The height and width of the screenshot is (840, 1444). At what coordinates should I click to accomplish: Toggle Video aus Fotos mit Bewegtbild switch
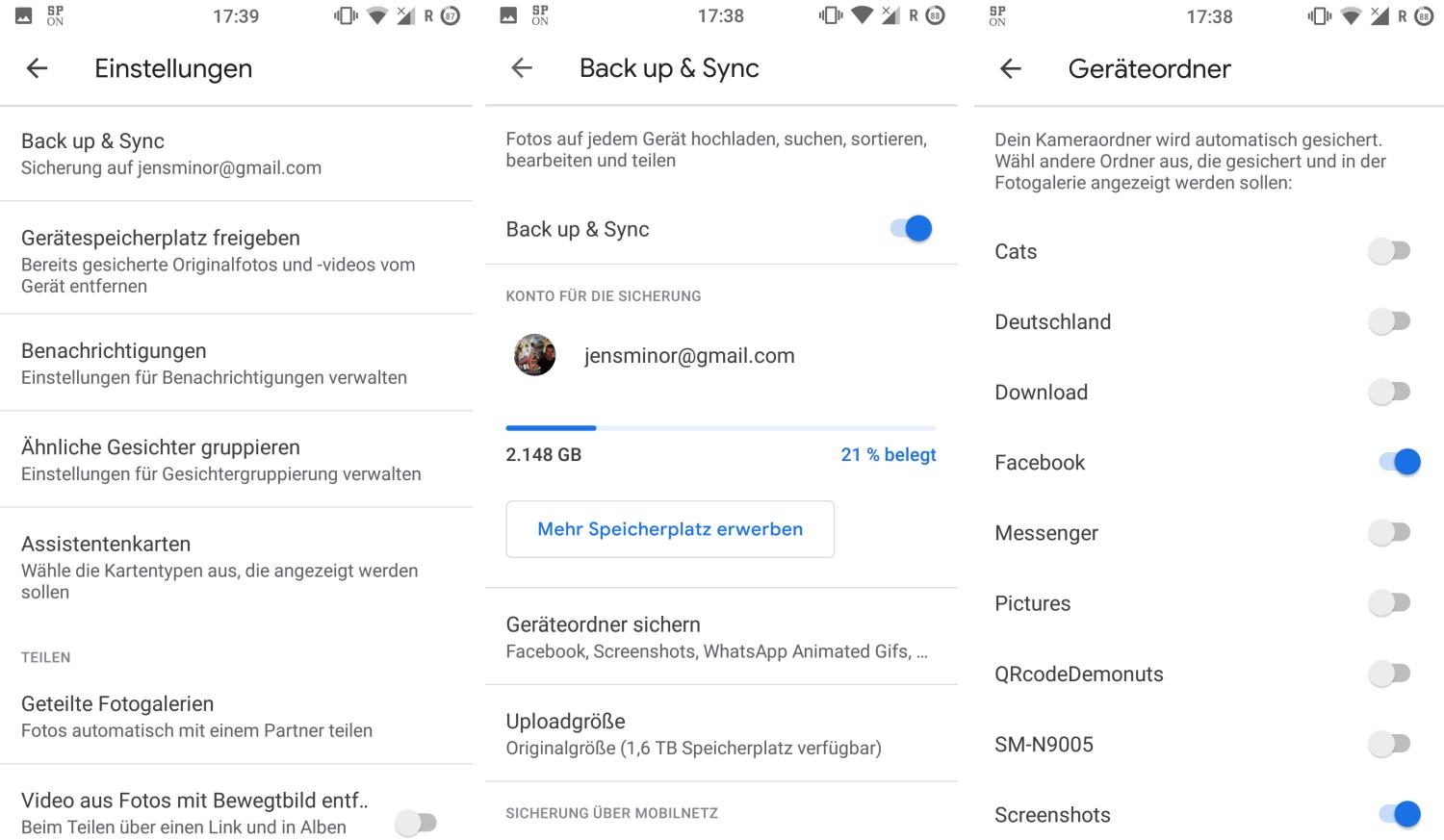pos(416,823)
